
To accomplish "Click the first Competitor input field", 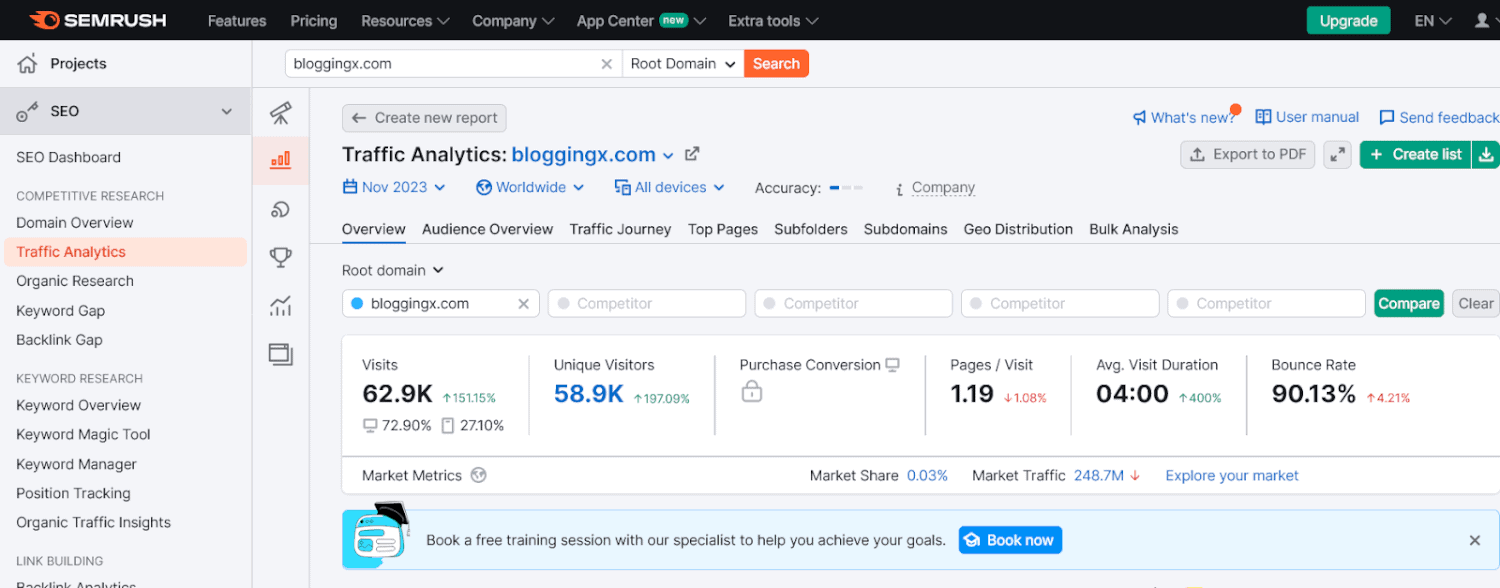I will click(646, 303).
